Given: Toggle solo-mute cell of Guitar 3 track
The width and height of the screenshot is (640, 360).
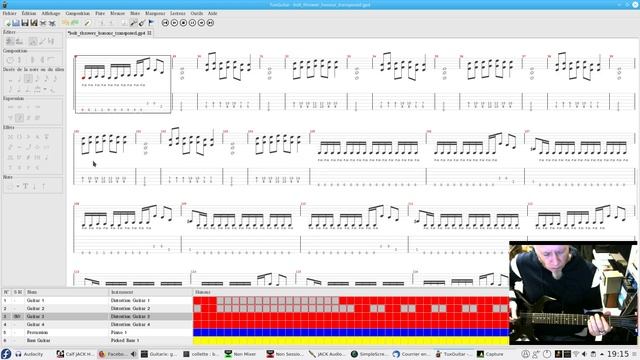Looking at the screenshot, I should (x=17, y=316).
